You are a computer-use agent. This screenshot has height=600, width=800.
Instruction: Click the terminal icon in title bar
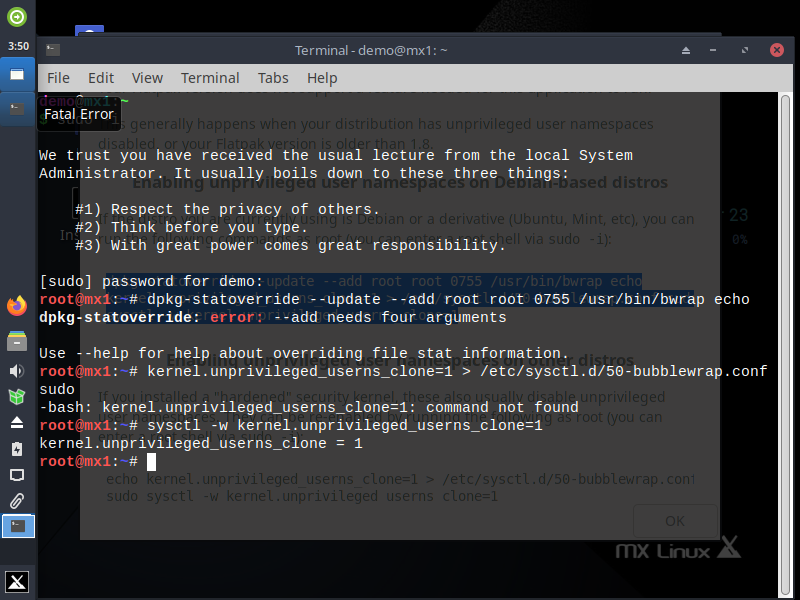click(x=53, y=50)
